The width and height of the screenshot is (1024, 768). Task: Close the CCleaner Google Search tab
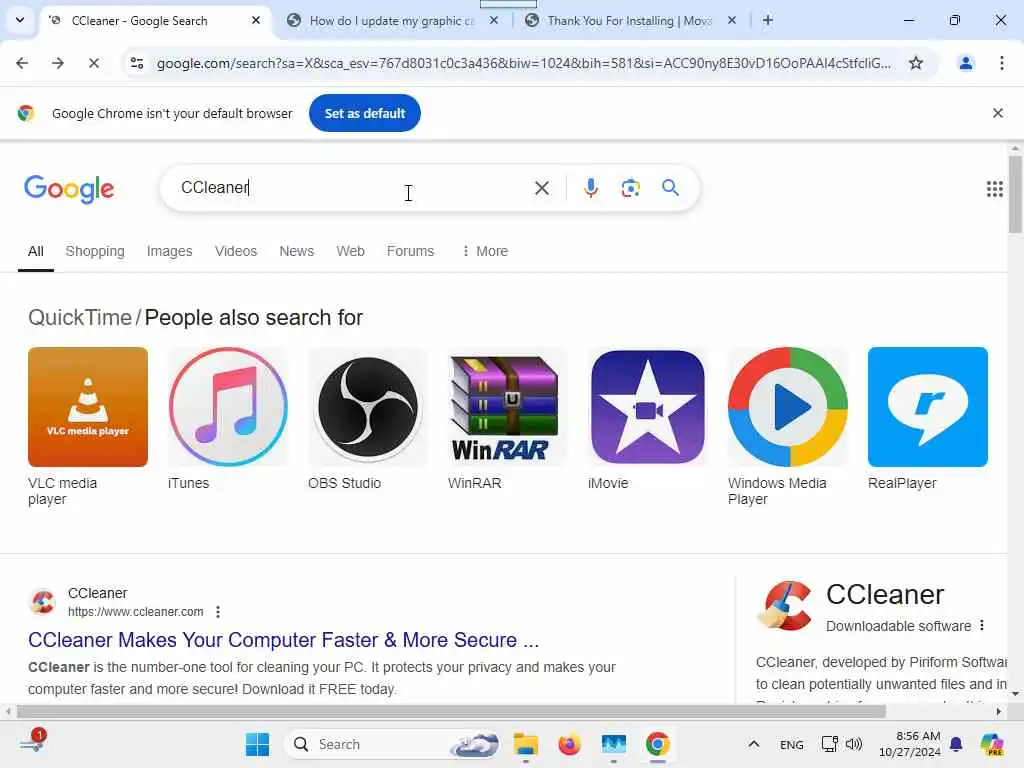(x=256, y=20)
